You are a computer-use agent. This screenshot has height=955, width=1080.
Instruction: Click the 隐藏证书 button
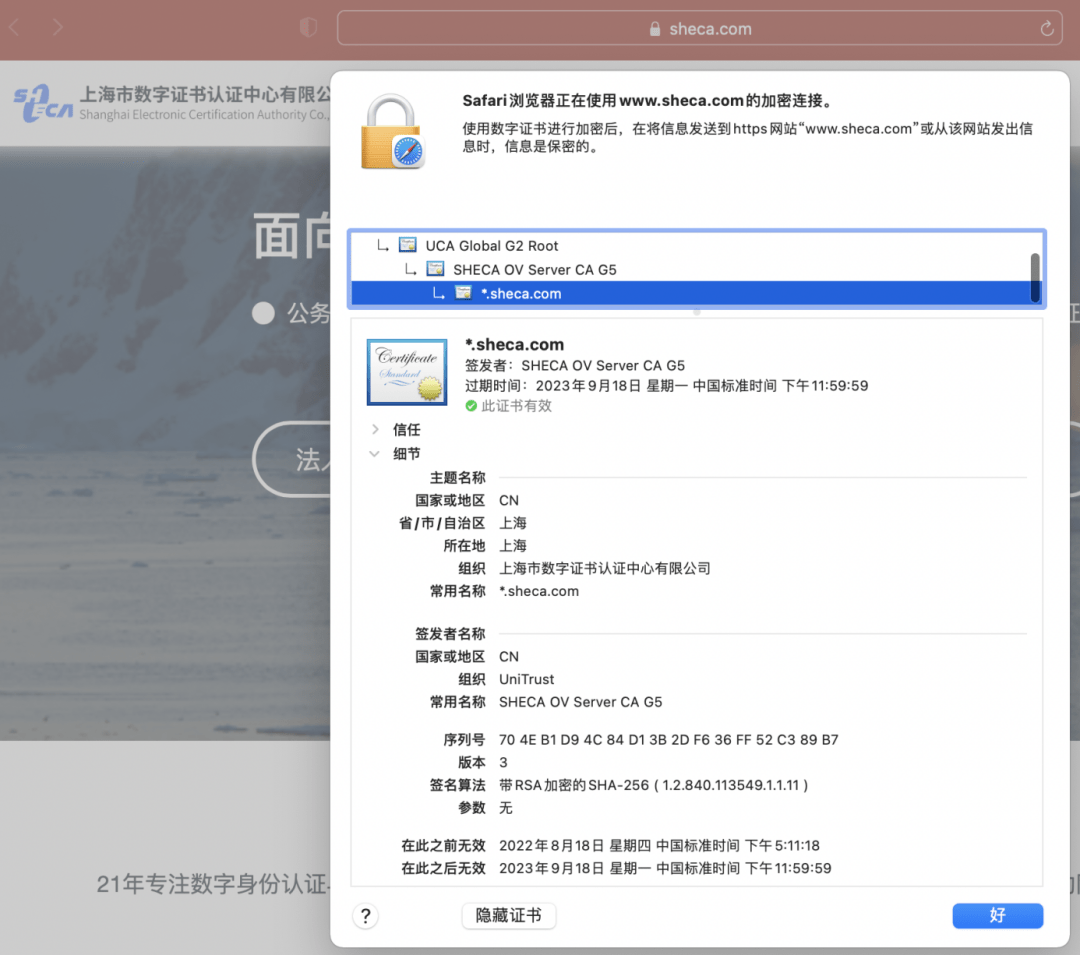coord(508,916)
